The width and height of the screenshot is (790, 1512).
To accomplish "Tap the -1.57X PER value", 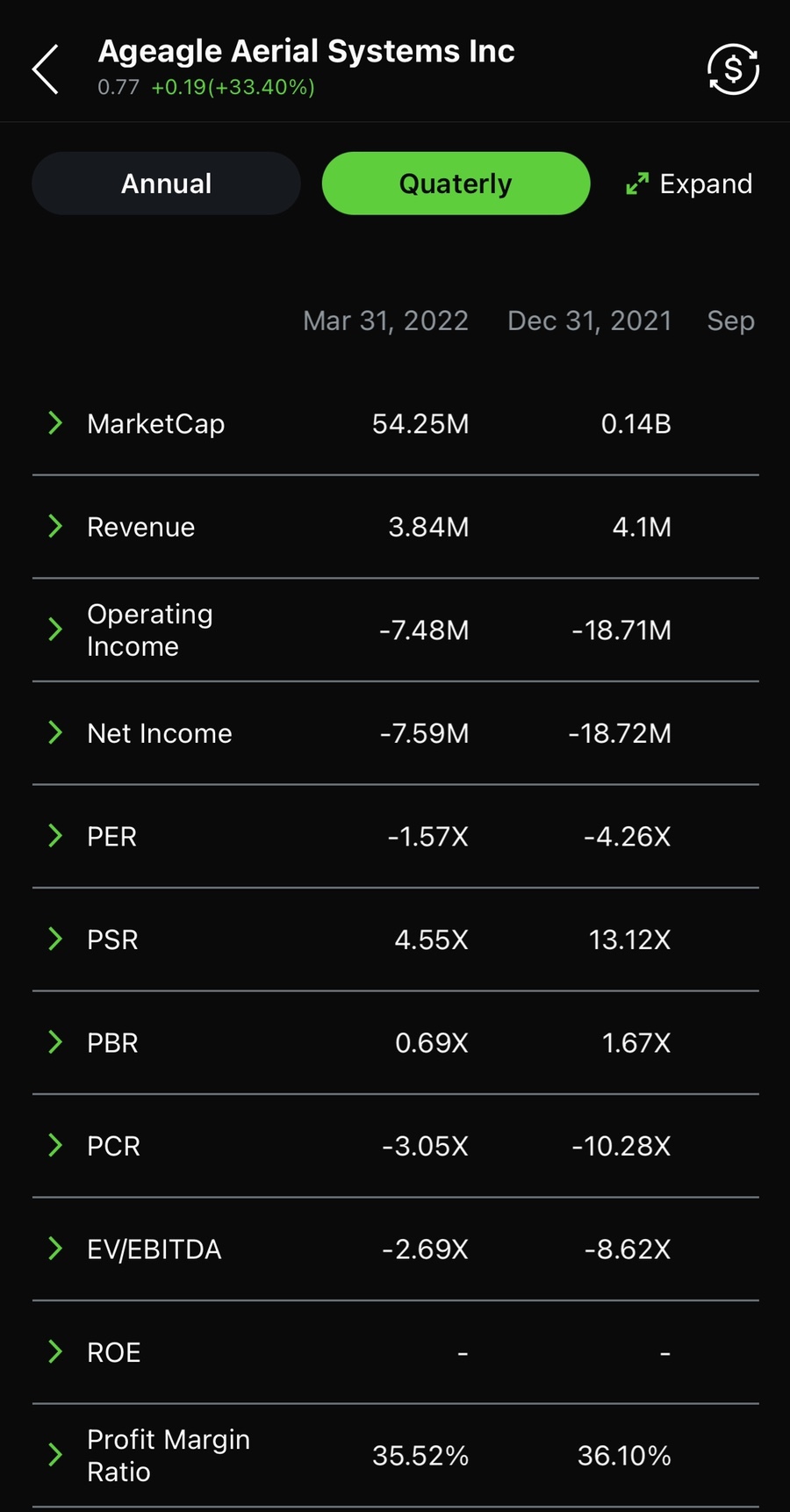I will pyautogui.click(x=428, y=837).
